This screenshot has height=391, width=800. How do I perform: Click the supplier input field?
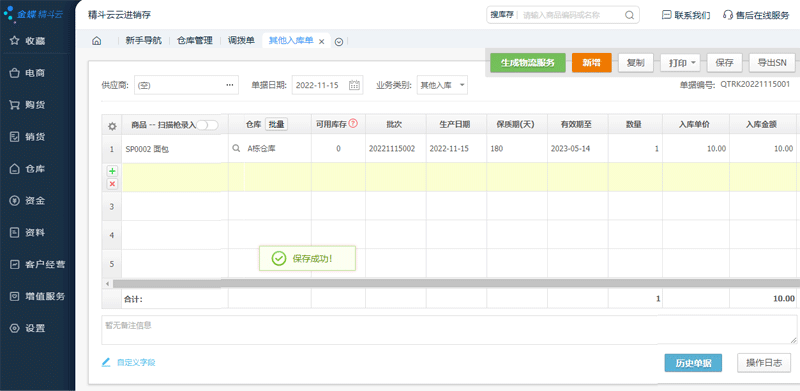pos(186,85)
